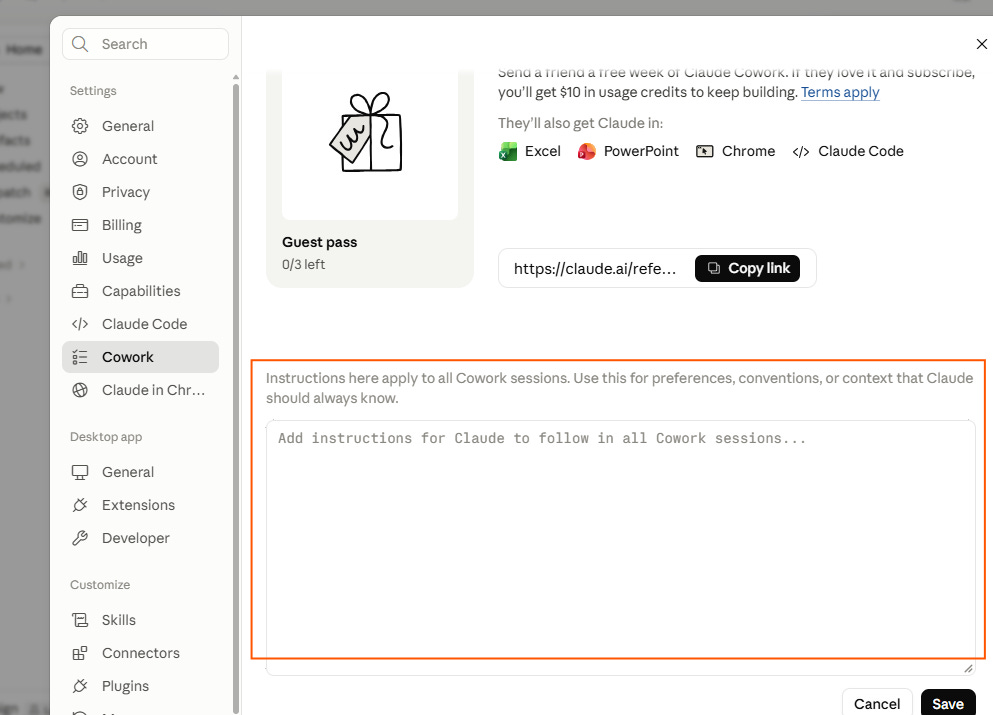Click the PowerPoint app icon
The width and height of the screenshot is (993, 715).
pyautogui.click(x=586, y=151)
